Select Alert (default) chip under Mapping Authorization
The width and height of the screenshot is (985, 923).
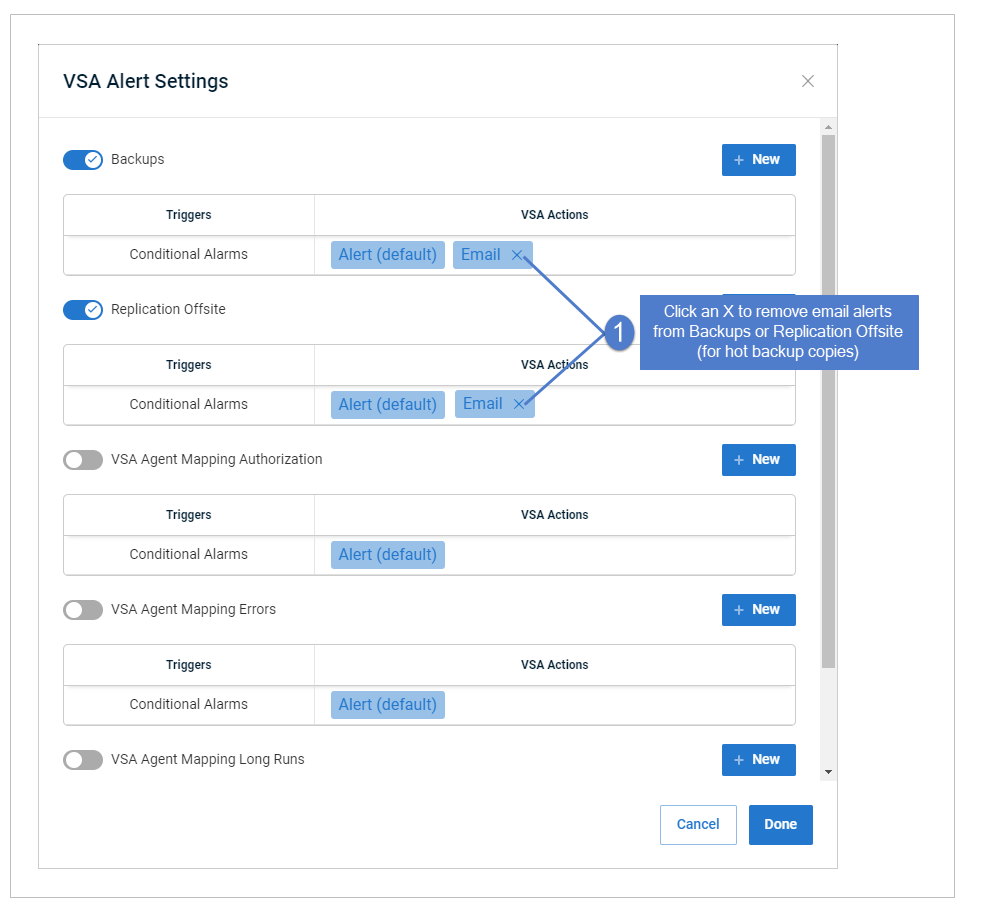click(x=388, y=555)
